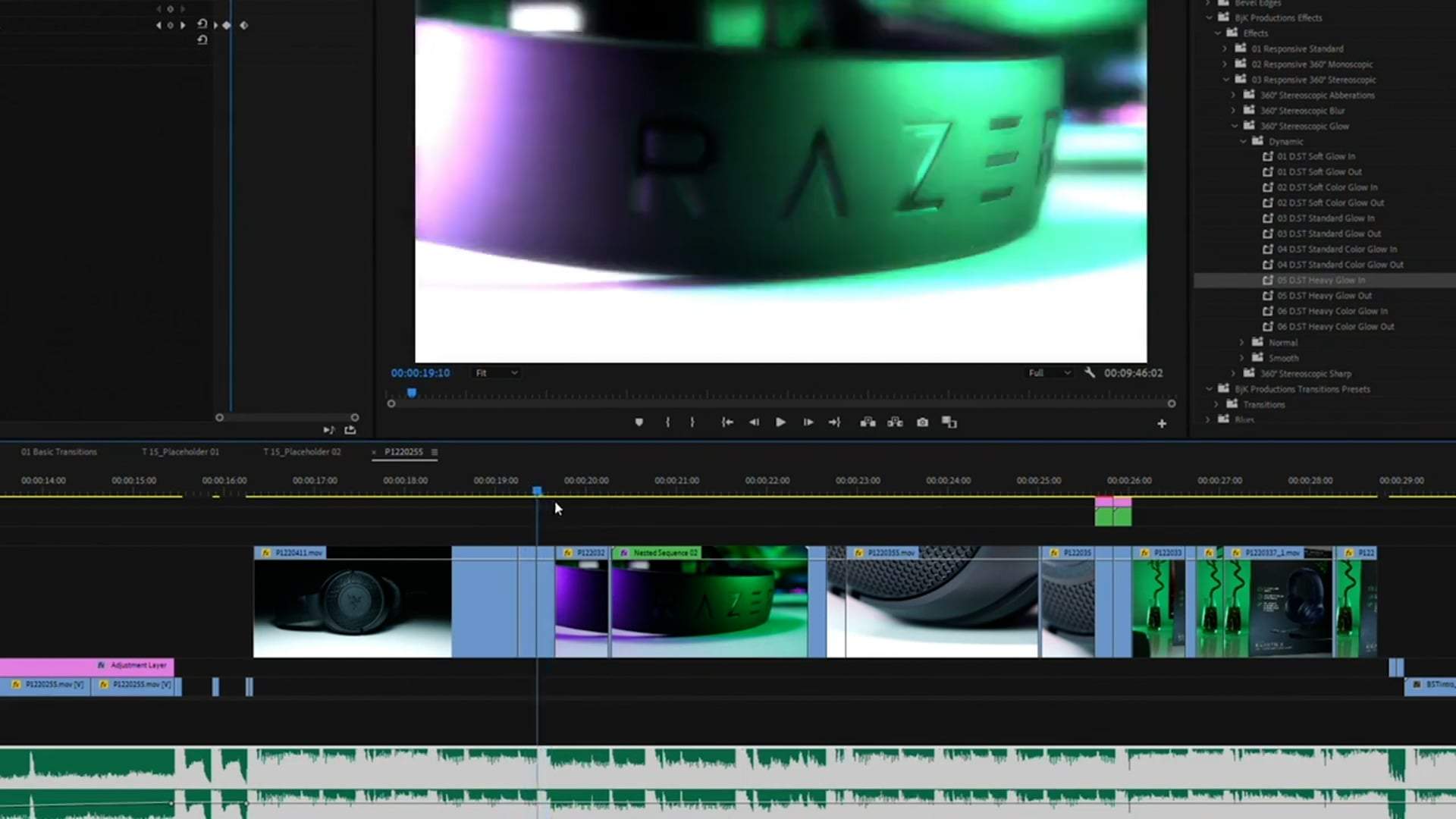Switch to the 01 Basic Transitions tab
This screenshot has width=1456, height=819.
coord(59,452)
